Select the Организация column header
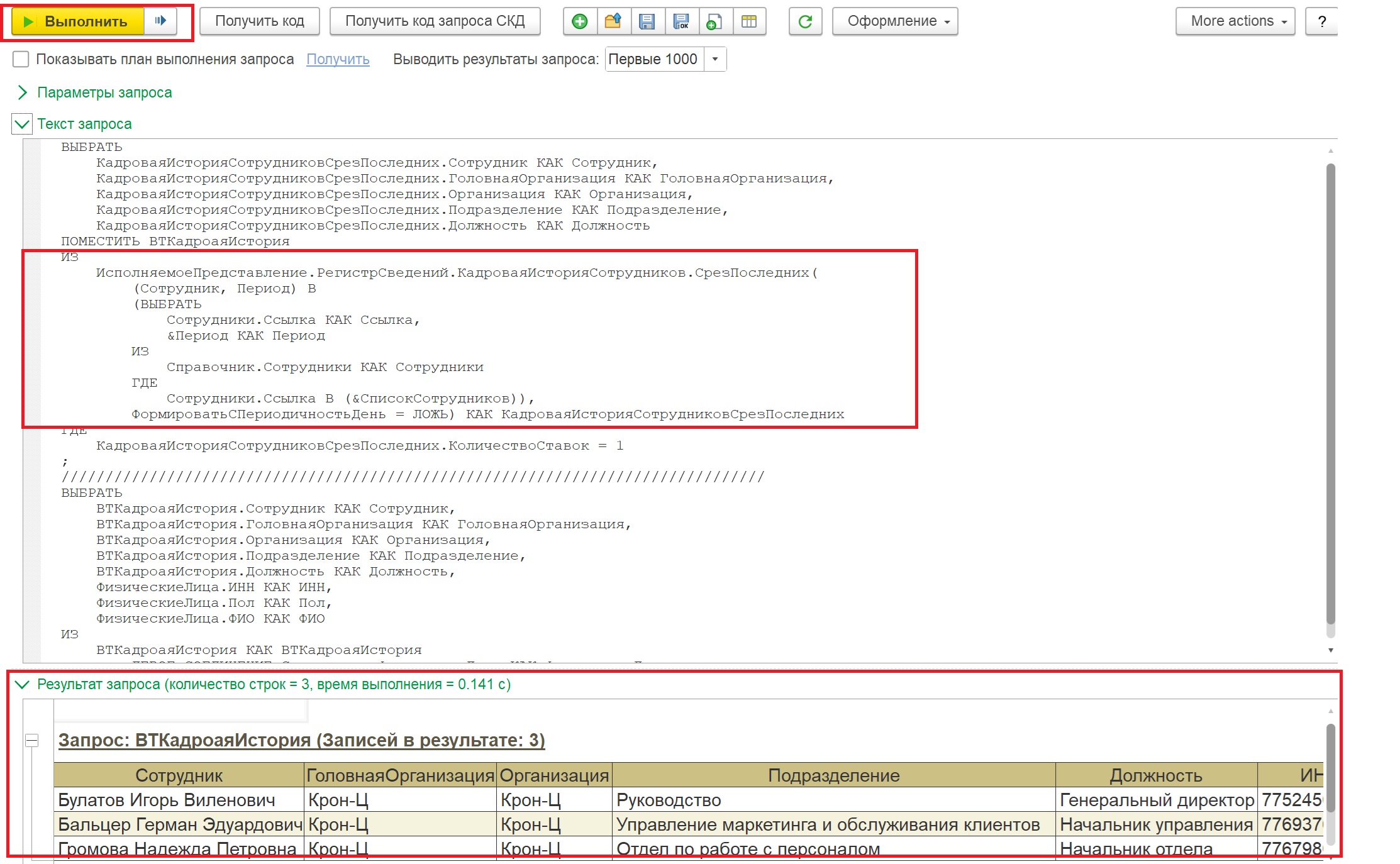Screen dimensions: 1400x864 click(554, 775)
